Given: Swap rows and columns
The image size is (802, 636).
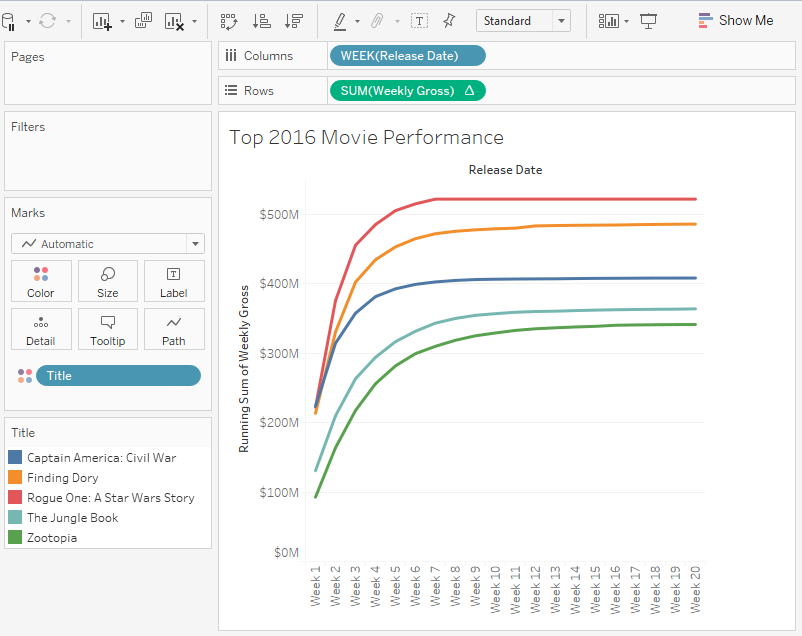Looking at the screenshot, I should coord(229,21).
